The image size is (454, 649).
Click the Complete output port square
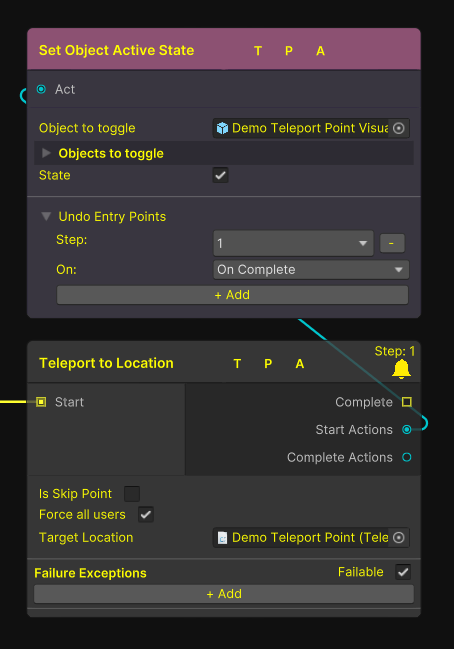(407, 402)
